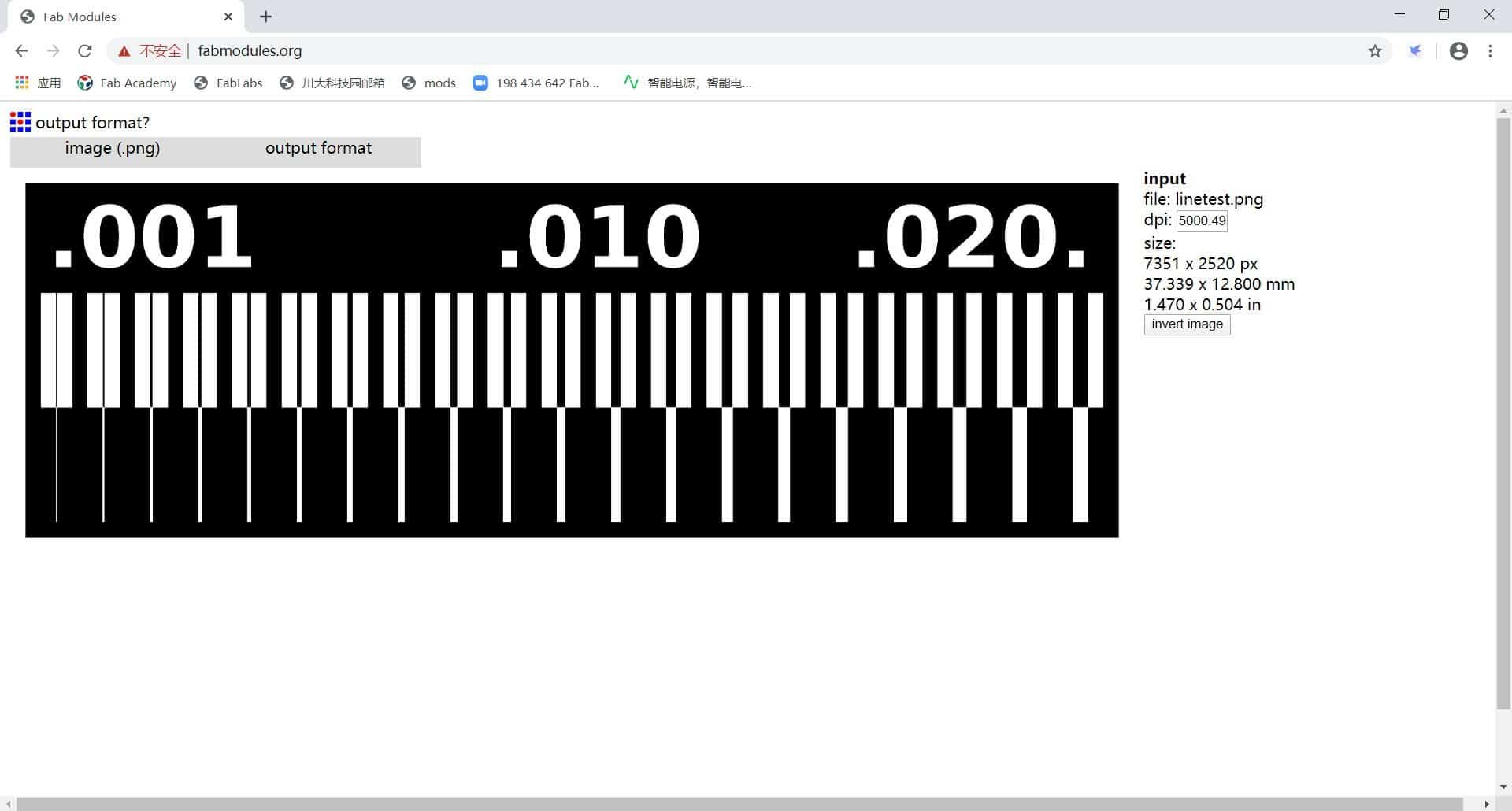Select the Fab Modules browser tab
The width and height of the screenshot is (1512, 811).
126,17
